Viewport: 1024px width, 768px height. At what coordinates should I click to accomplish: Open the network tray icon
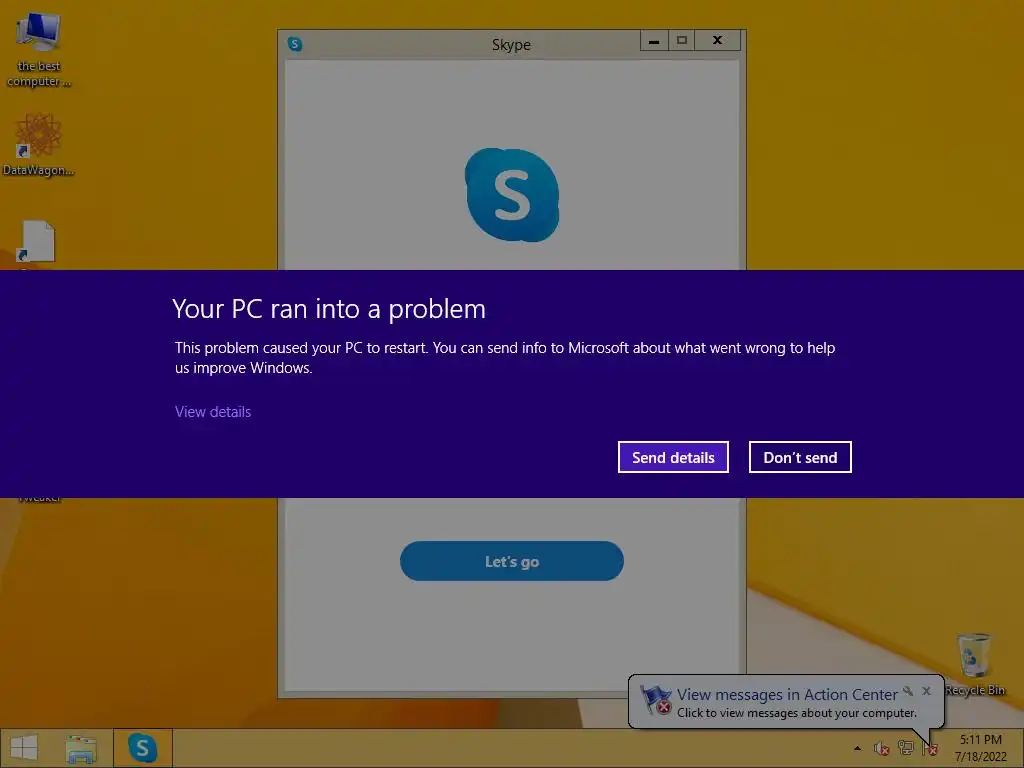[906, 748]
